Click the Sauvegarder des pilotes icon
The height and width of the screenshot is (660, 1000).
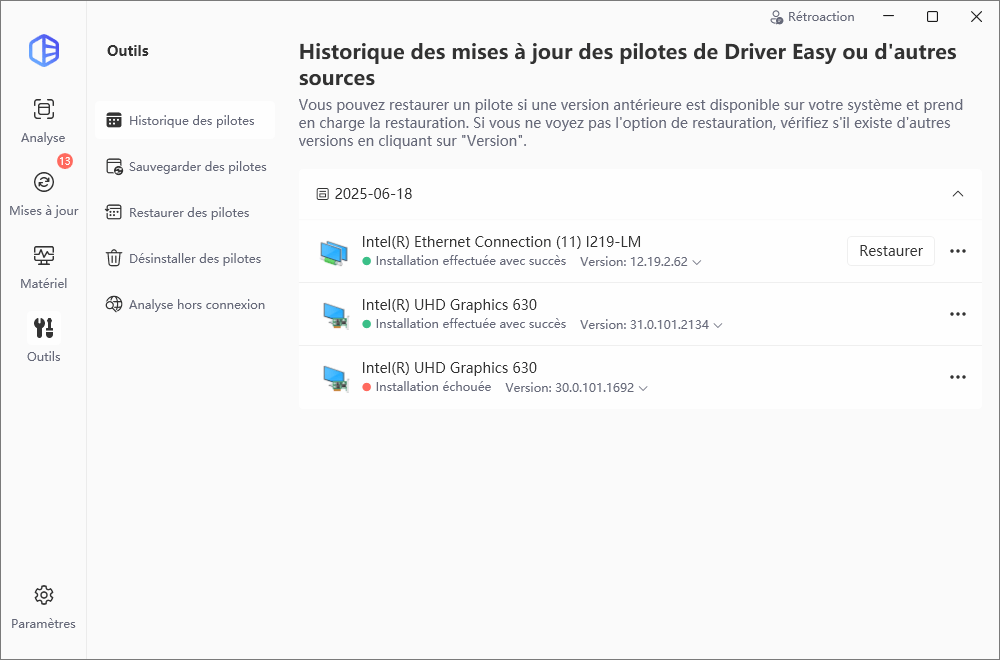click(114, 166)
